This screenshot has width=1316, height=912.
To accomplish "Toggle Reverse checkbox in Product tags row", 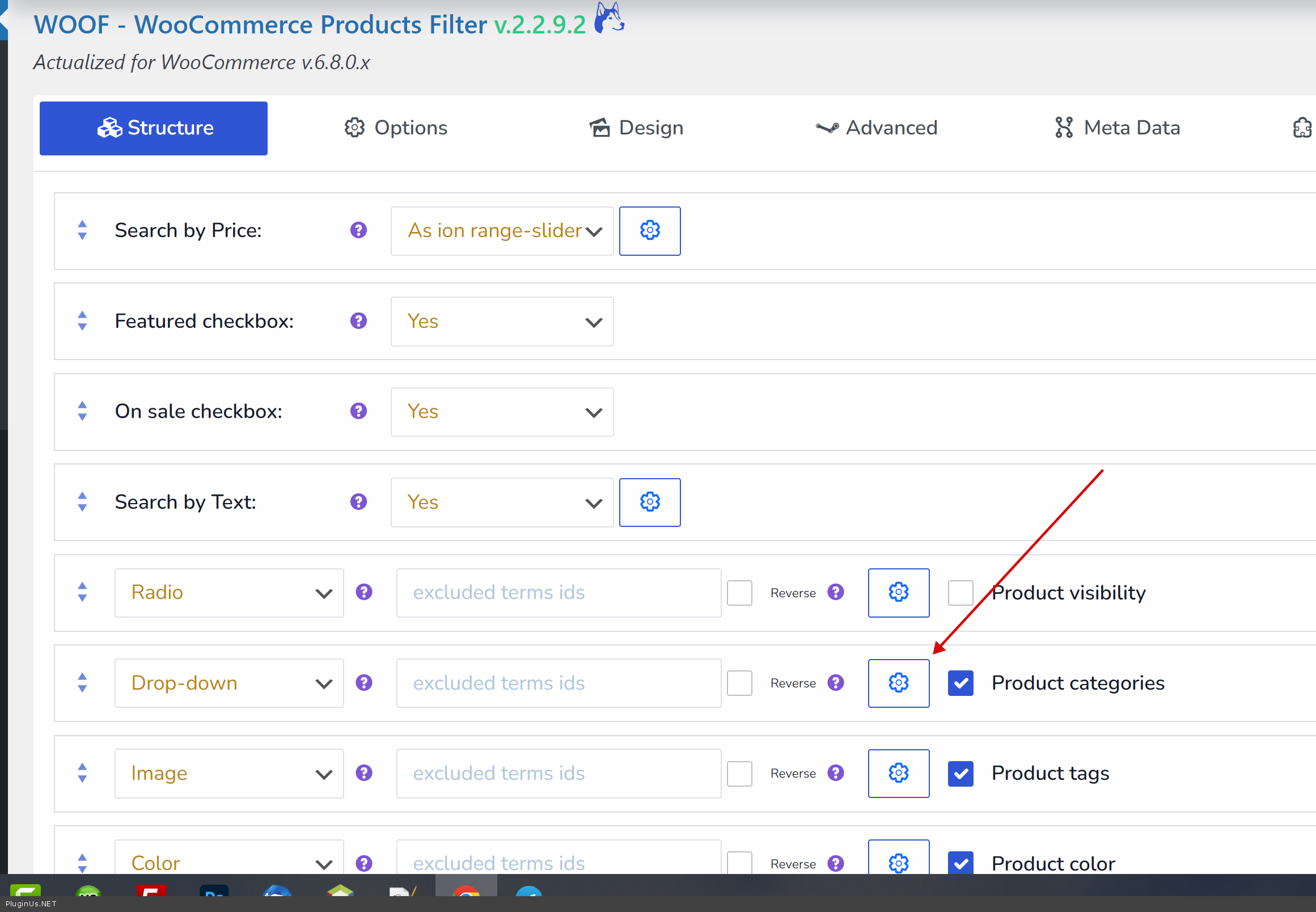I will coord(739,773).
